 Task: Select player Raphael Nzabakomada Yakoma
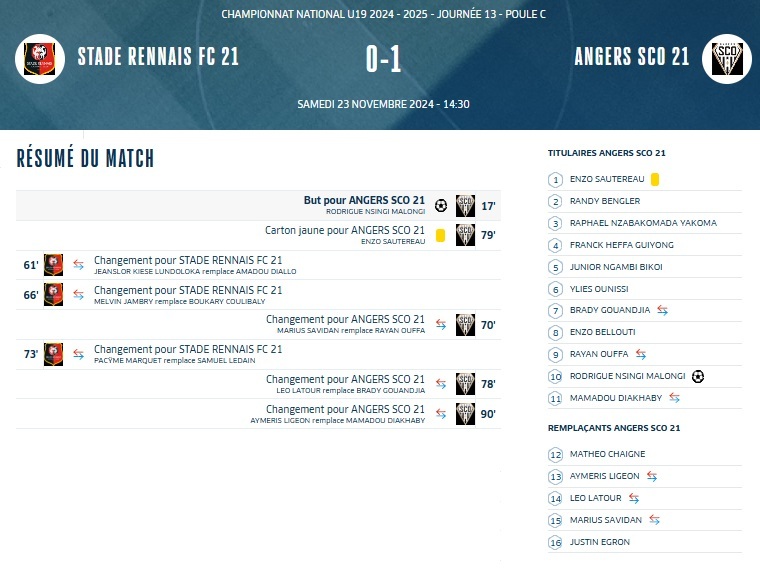click(x=643, y=223)
